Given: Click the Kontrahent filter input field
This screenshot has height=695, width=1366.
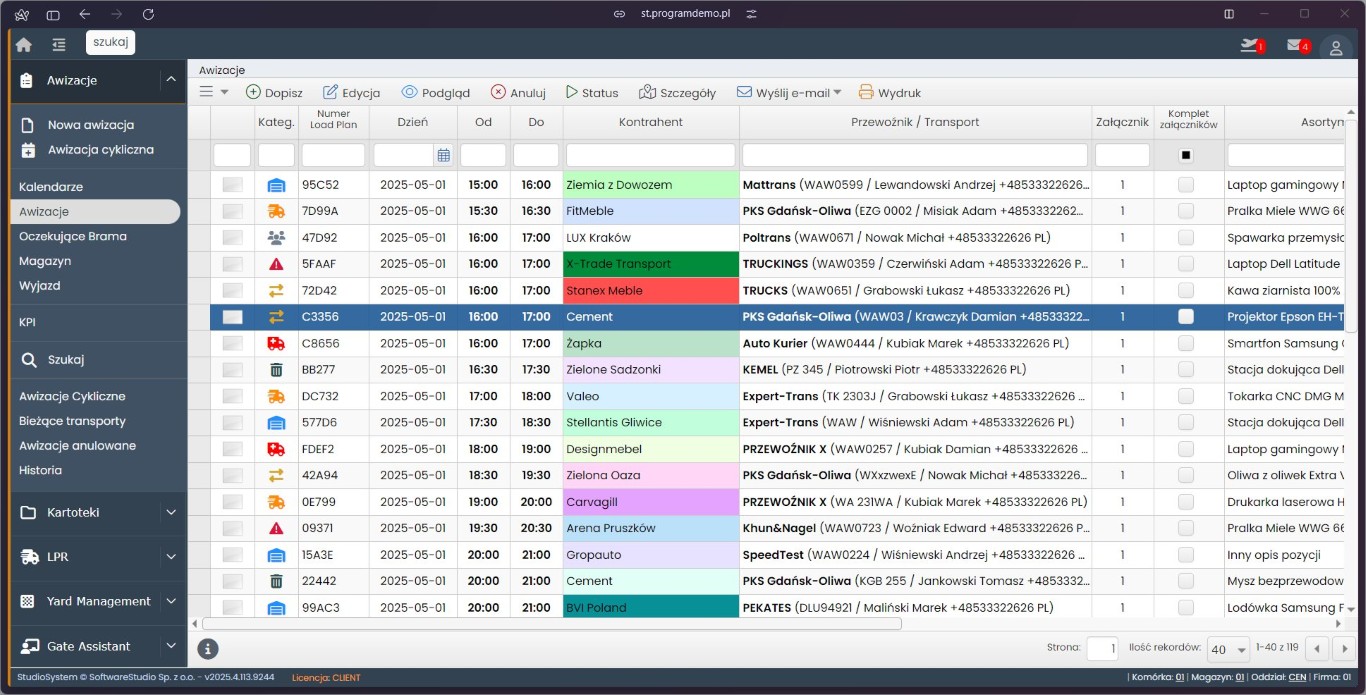Looking at the screenshot, I should click(x=651, y=155).
